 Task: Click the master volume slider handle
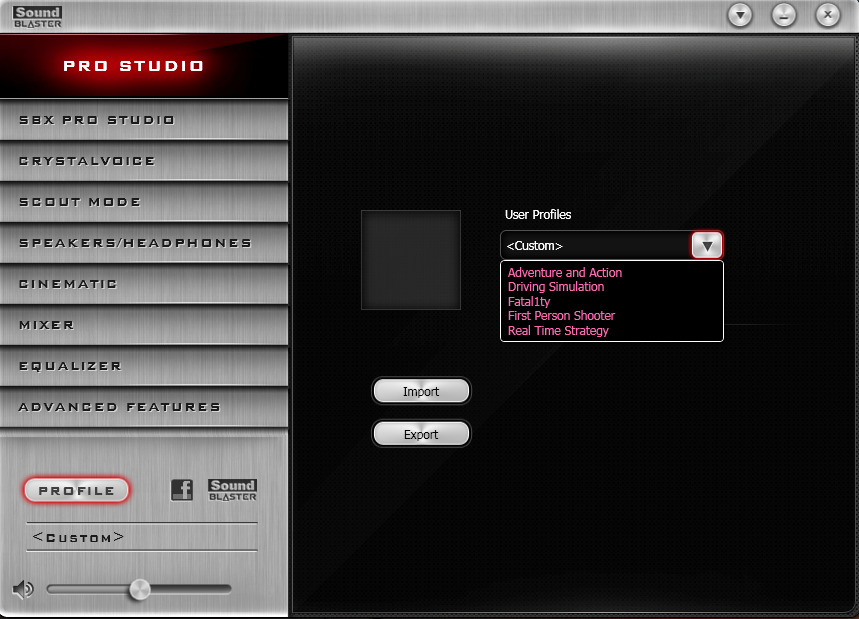tap(139, 589)
